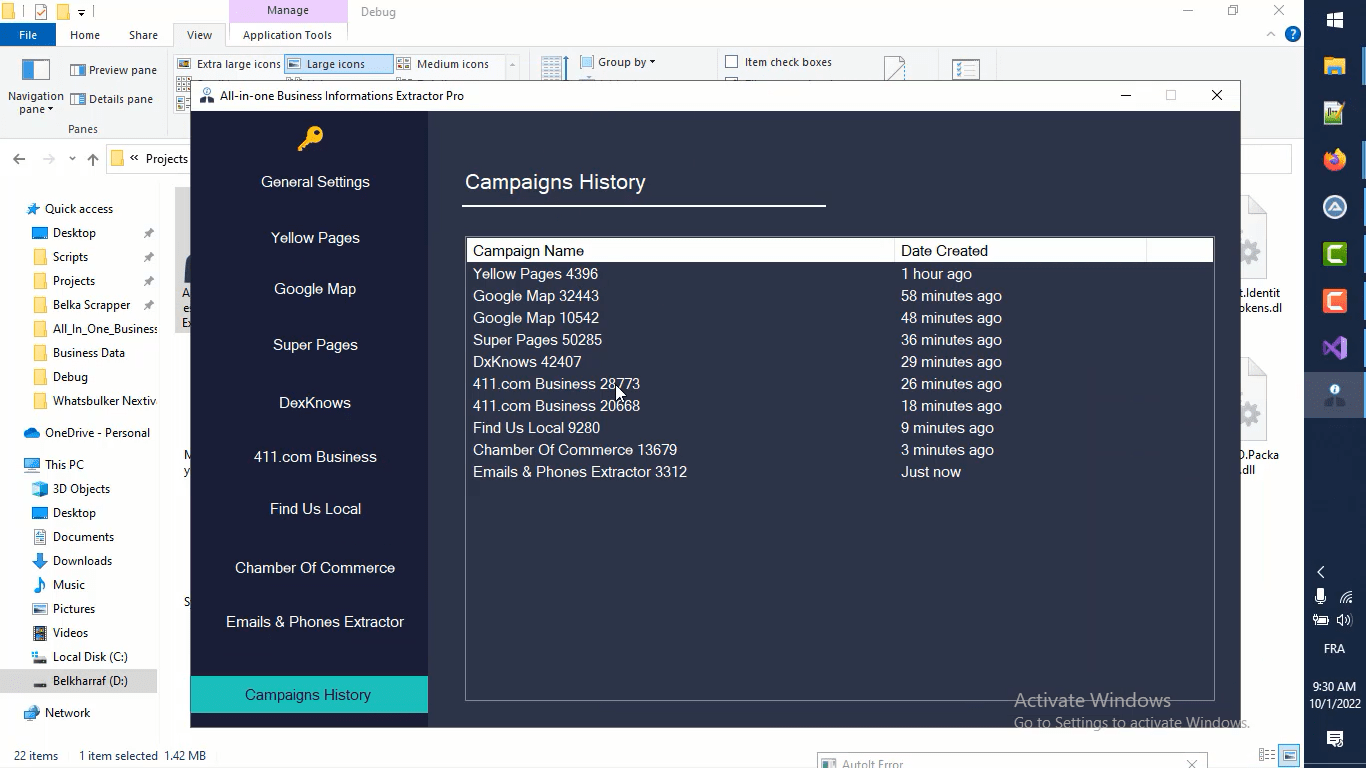Enable Item check boxes option
Image resolution: width=1366 pixels, height=768 pixels.
tap(778, 62)
